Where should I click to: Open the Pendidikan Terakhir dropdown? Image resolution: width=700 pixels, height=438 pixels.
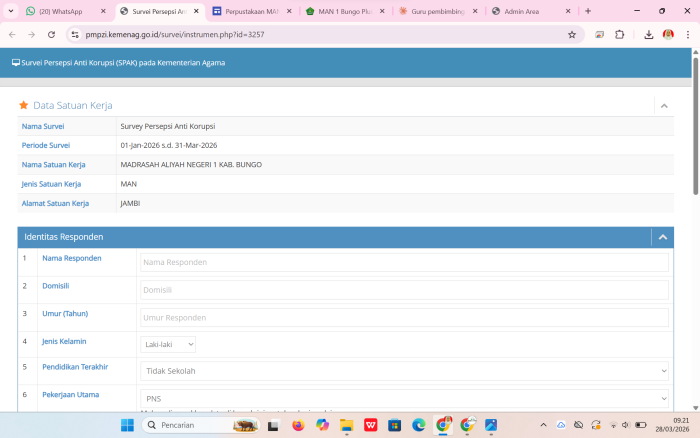point(403,371)
